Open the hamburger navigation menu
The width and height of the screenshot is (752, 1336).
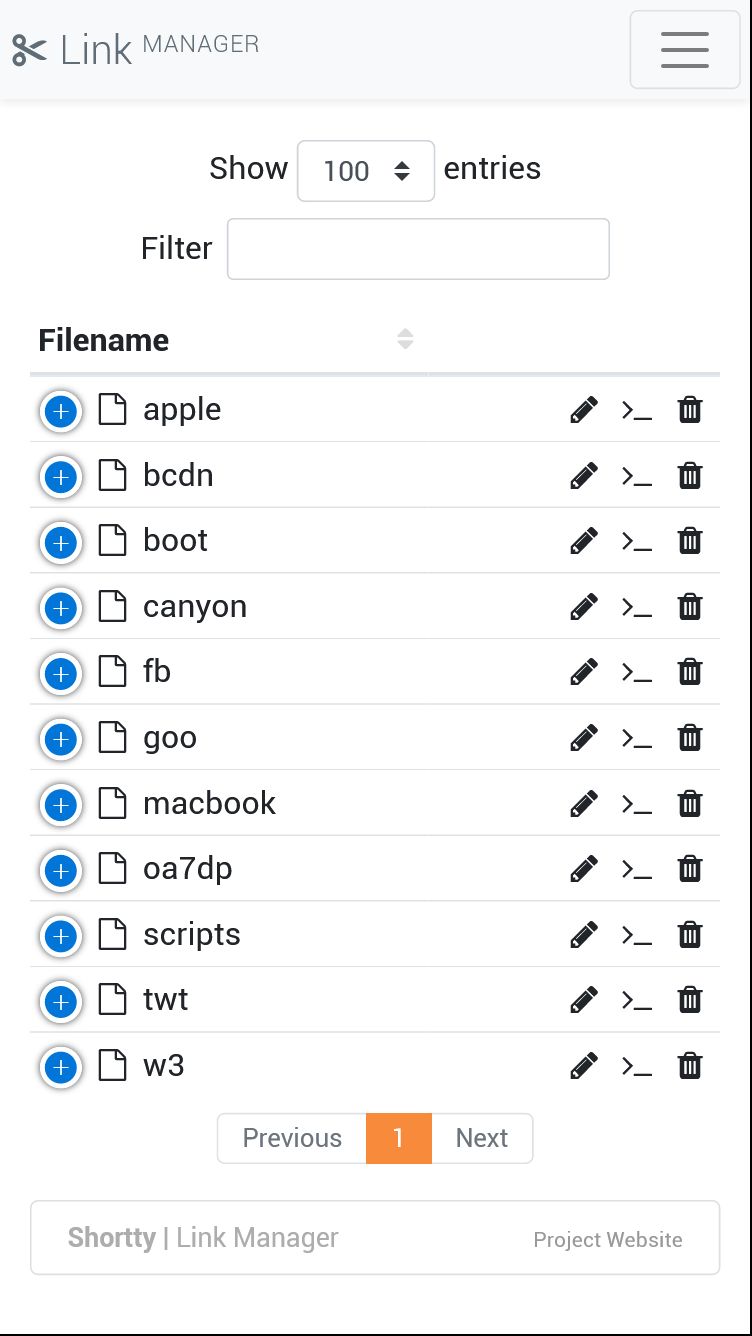pyautogui.click(x=685, y=50)
